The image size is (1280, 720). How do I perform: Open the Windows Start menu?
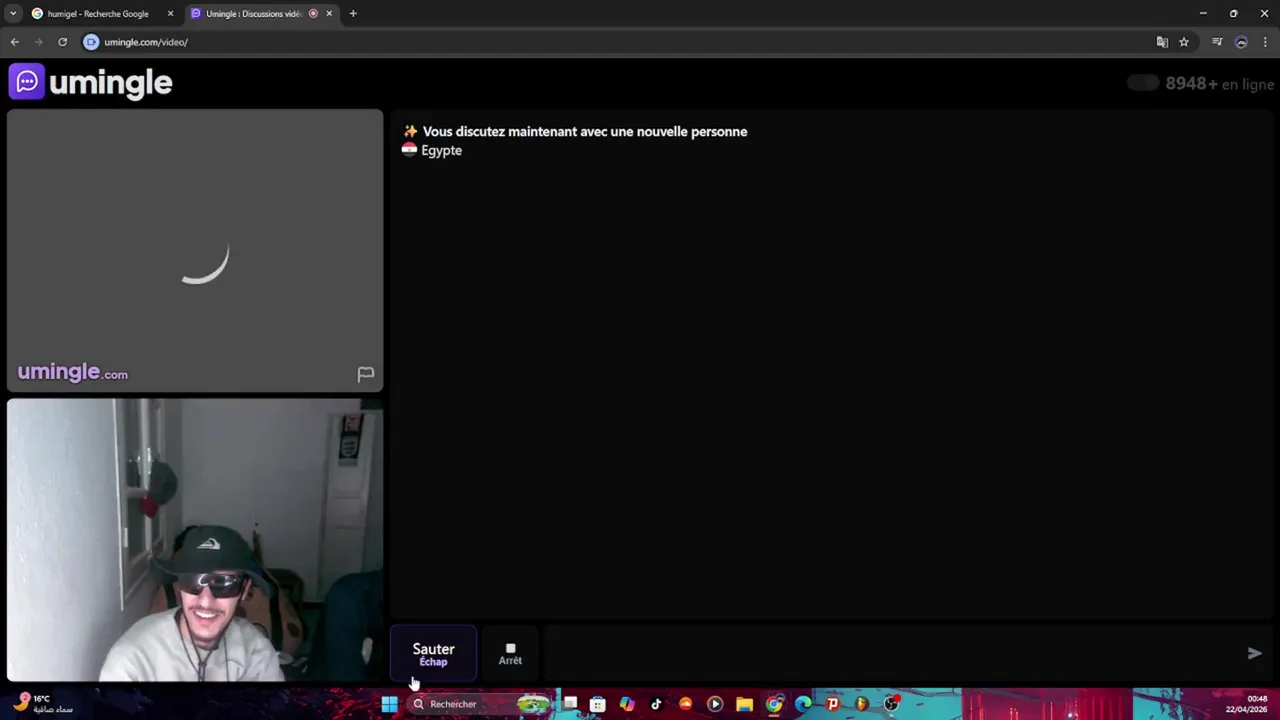tap(389, 704)
